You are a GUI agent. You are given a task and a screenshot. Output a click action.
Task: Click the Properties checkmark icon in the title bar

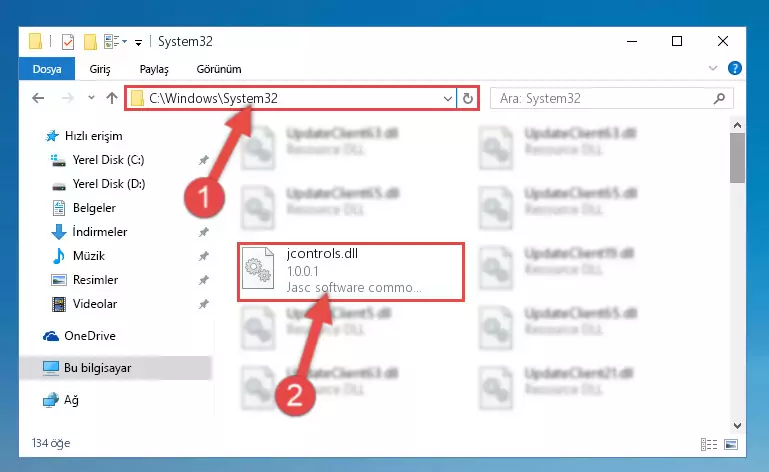(x=68, y=42)
